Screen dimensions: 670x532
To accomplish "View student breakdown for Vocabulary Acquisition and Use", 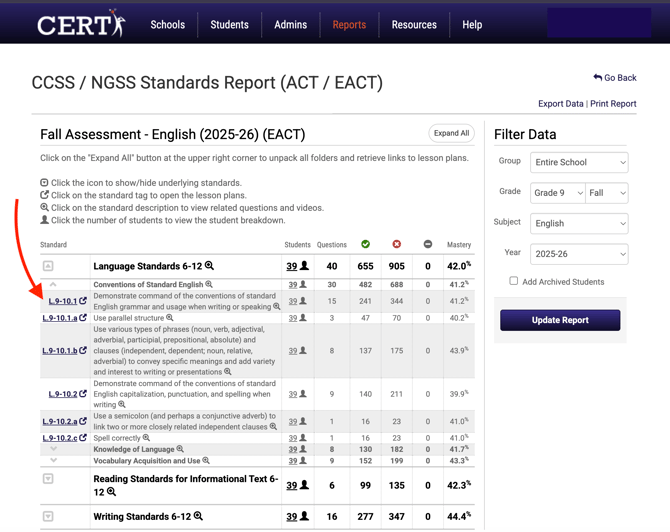I will [x=297, y=461].
